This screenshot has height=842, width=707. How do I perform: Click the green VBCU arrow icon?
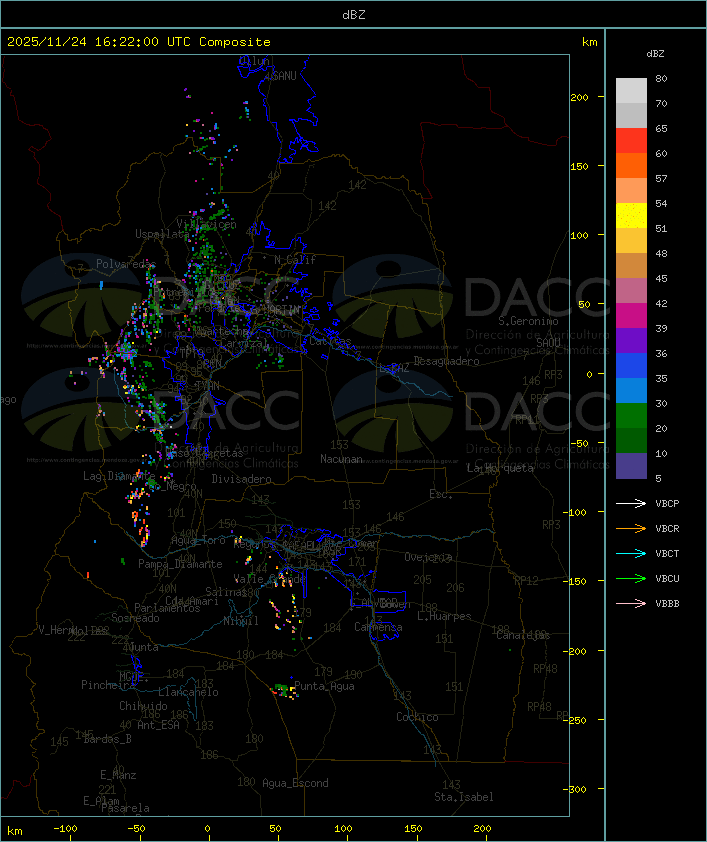coord(631,578)
